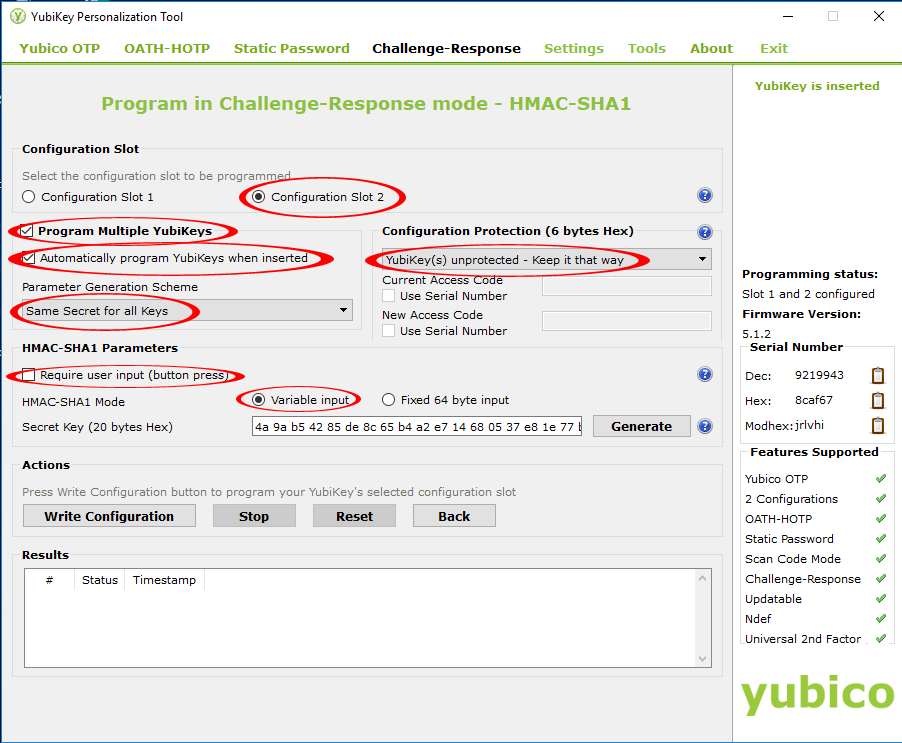Screen dimensions: 902x743
Task: Choose Fixed 64 byte input mode
Action: [388, 400]
